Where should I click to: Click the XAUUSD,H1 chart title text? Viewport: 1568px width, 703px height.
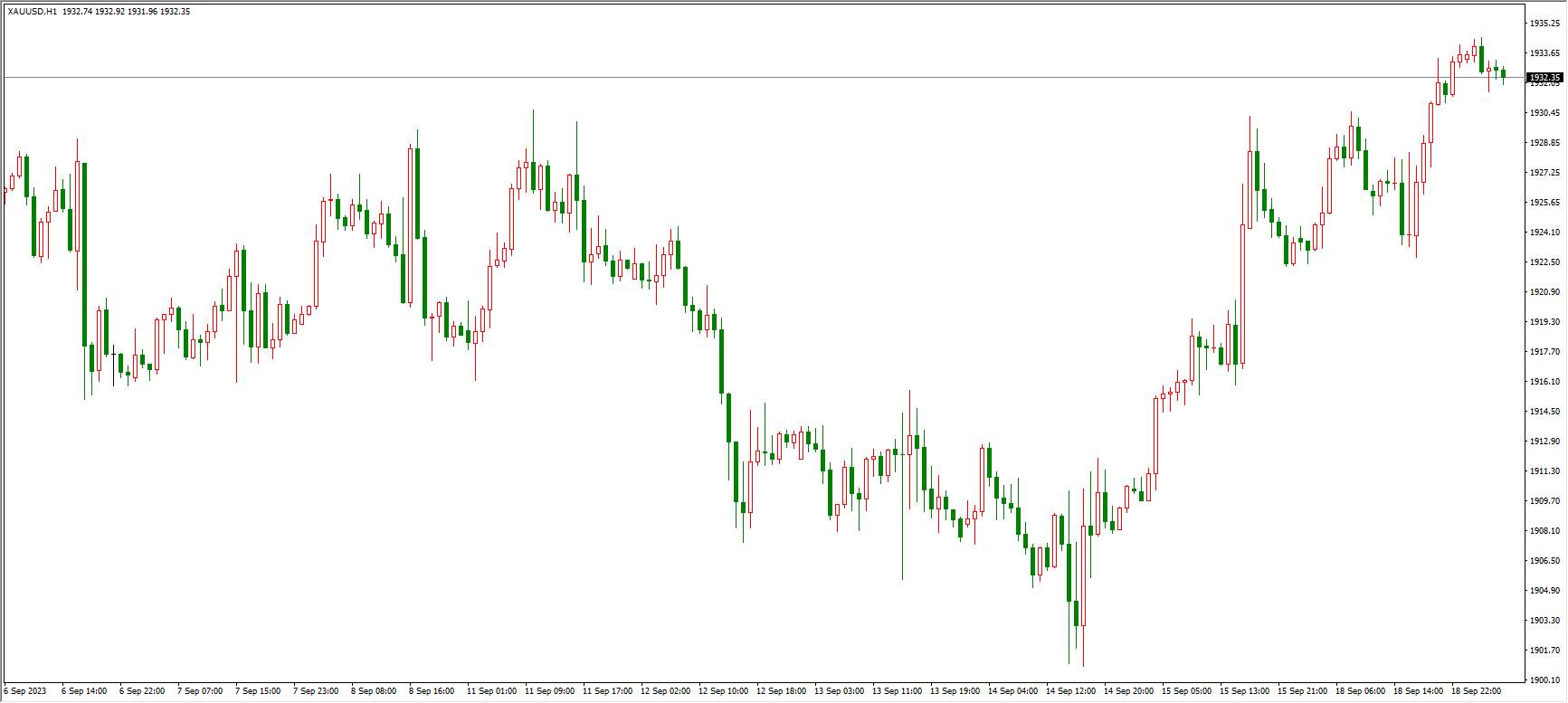click(x=32, y=12)
